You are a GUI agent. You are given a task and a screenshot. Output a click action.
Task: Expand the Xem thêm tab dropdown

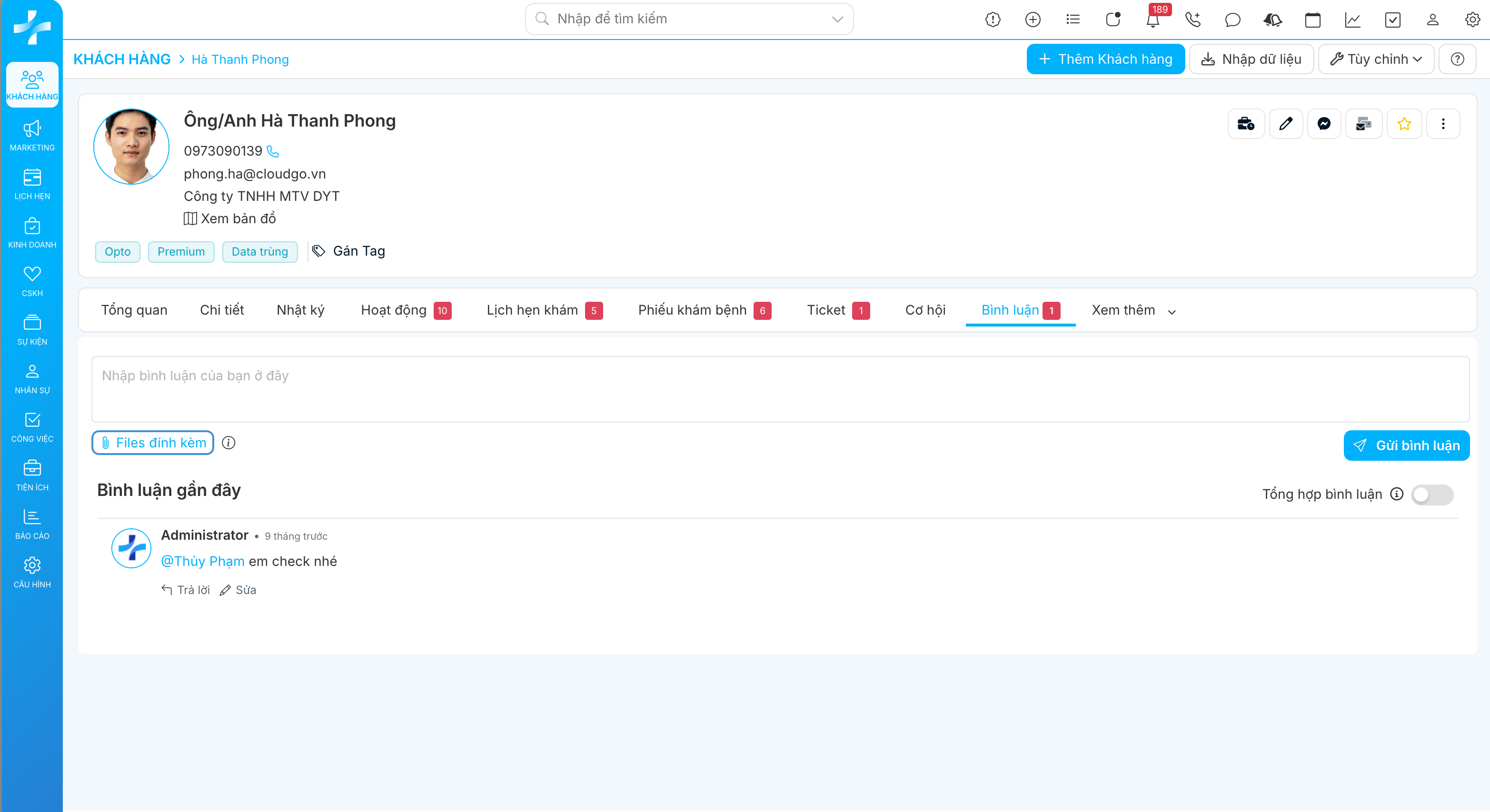[x=1133, y=311]
